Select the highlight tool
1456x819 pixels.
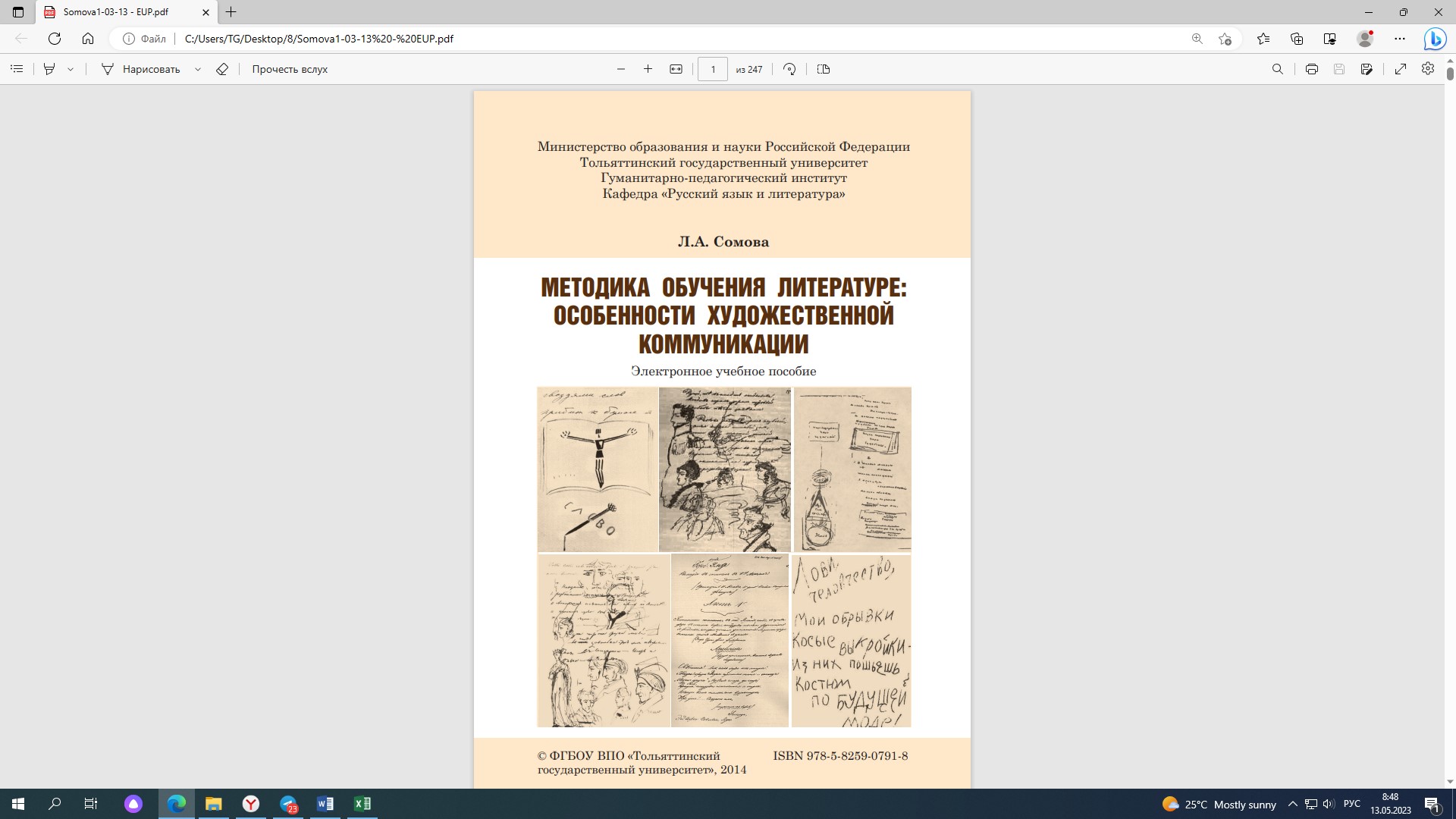49,69
